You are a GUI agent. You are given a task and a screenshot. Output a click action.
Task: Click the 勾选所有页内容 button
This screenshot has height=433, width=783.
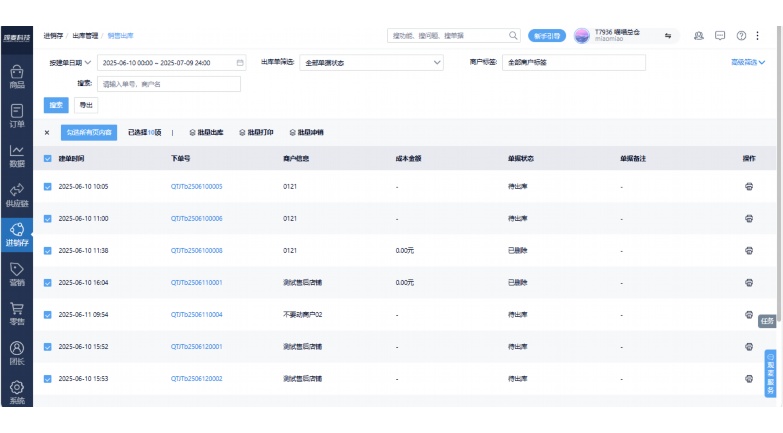coord(89,132)
